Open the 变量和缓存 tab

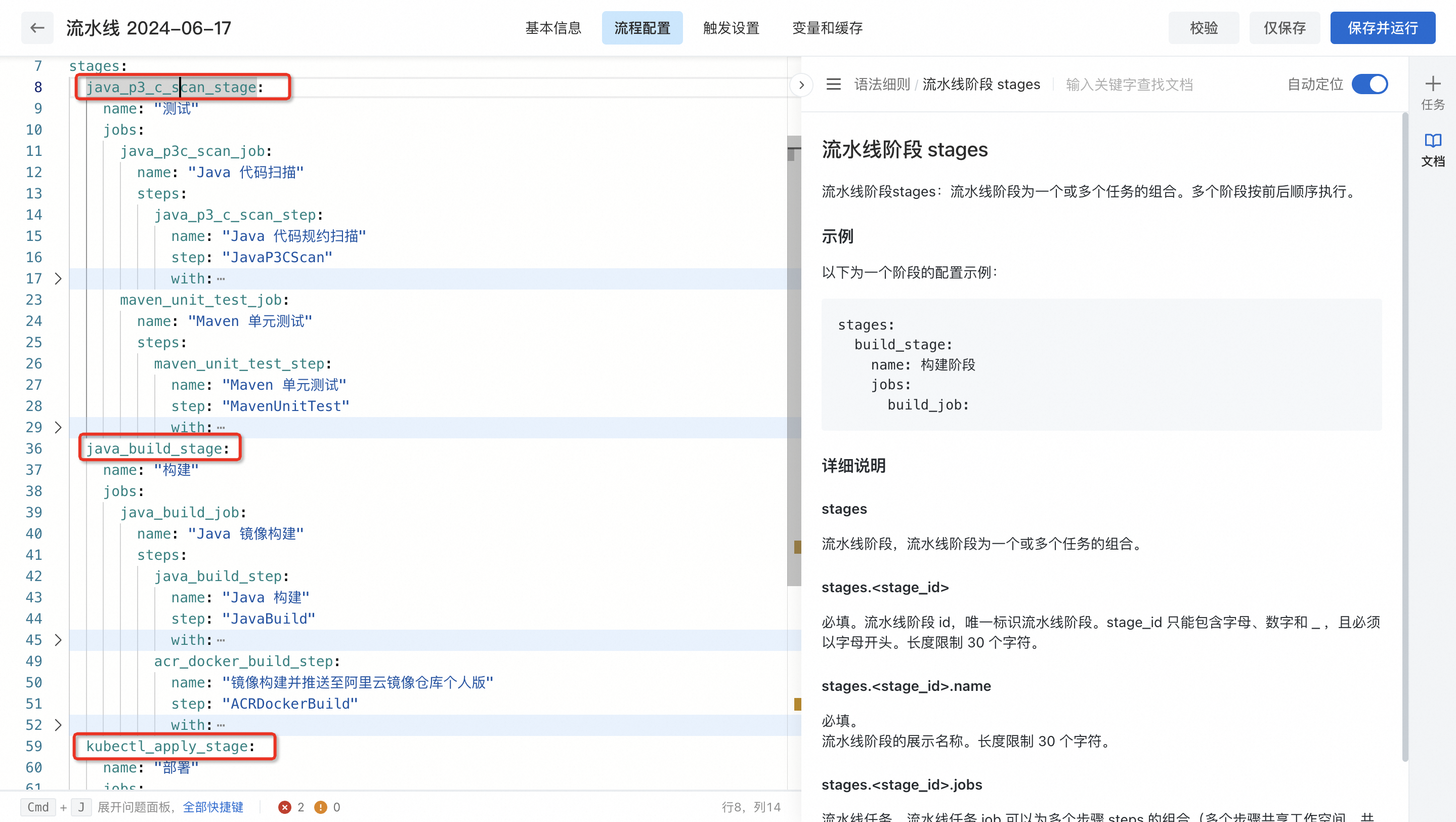tap(827, 28)
